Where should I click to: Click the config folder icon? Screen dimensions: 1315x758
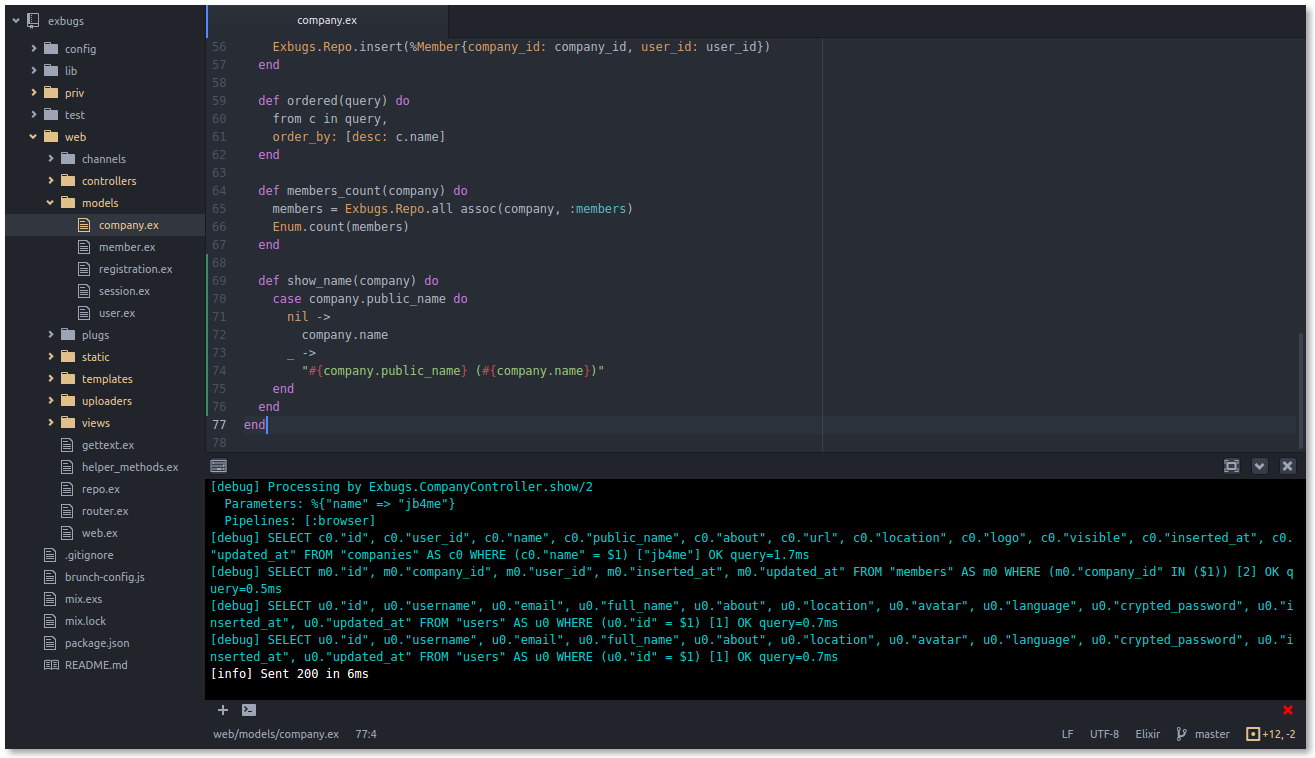pos(51,48)
